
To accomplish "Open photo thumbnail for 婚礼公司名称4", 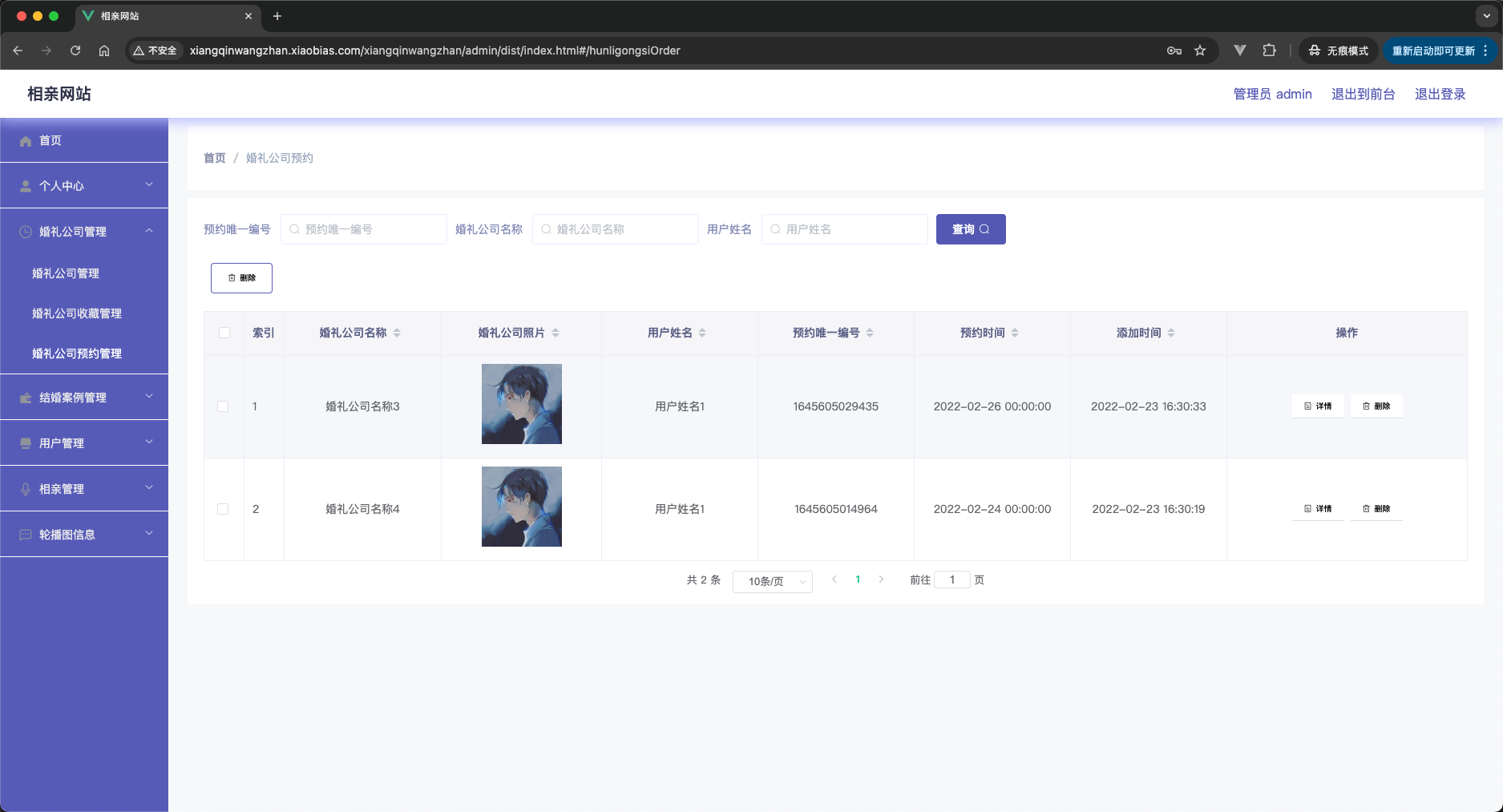I will pyautogui.click(x=522, y=507).
